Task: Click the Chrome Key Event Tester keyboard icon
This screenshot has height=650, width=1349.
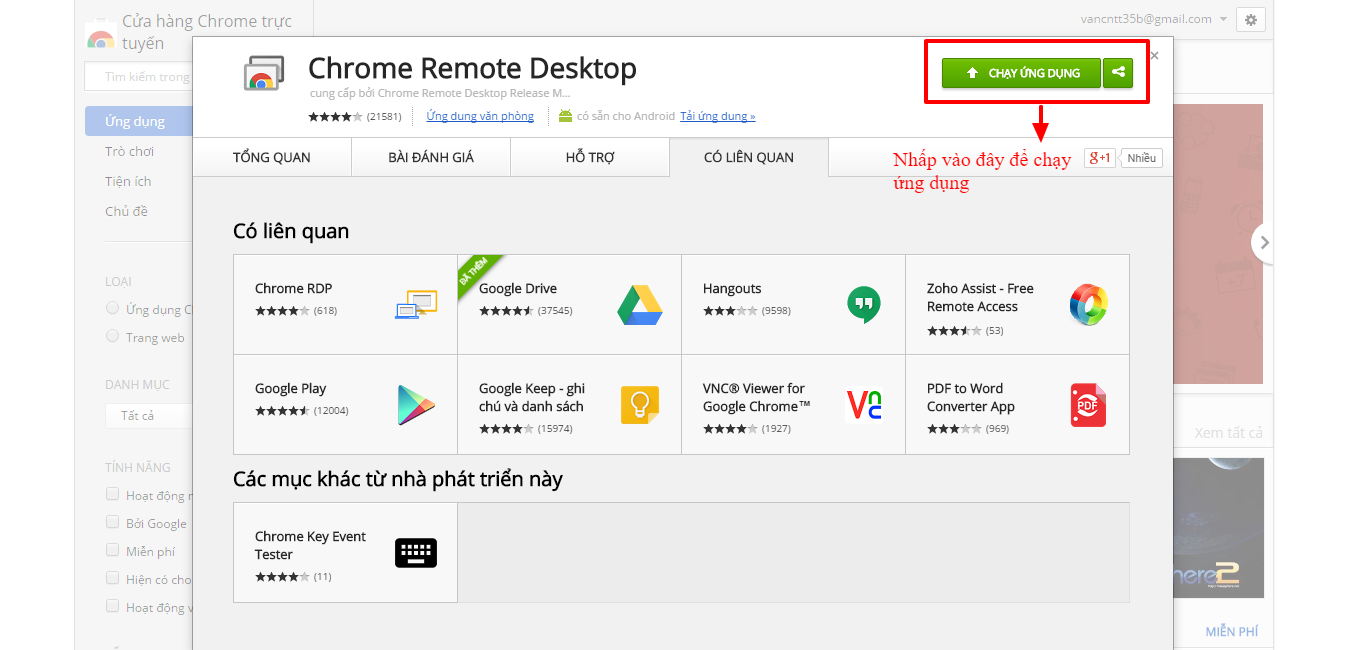Action: point(416,553)
